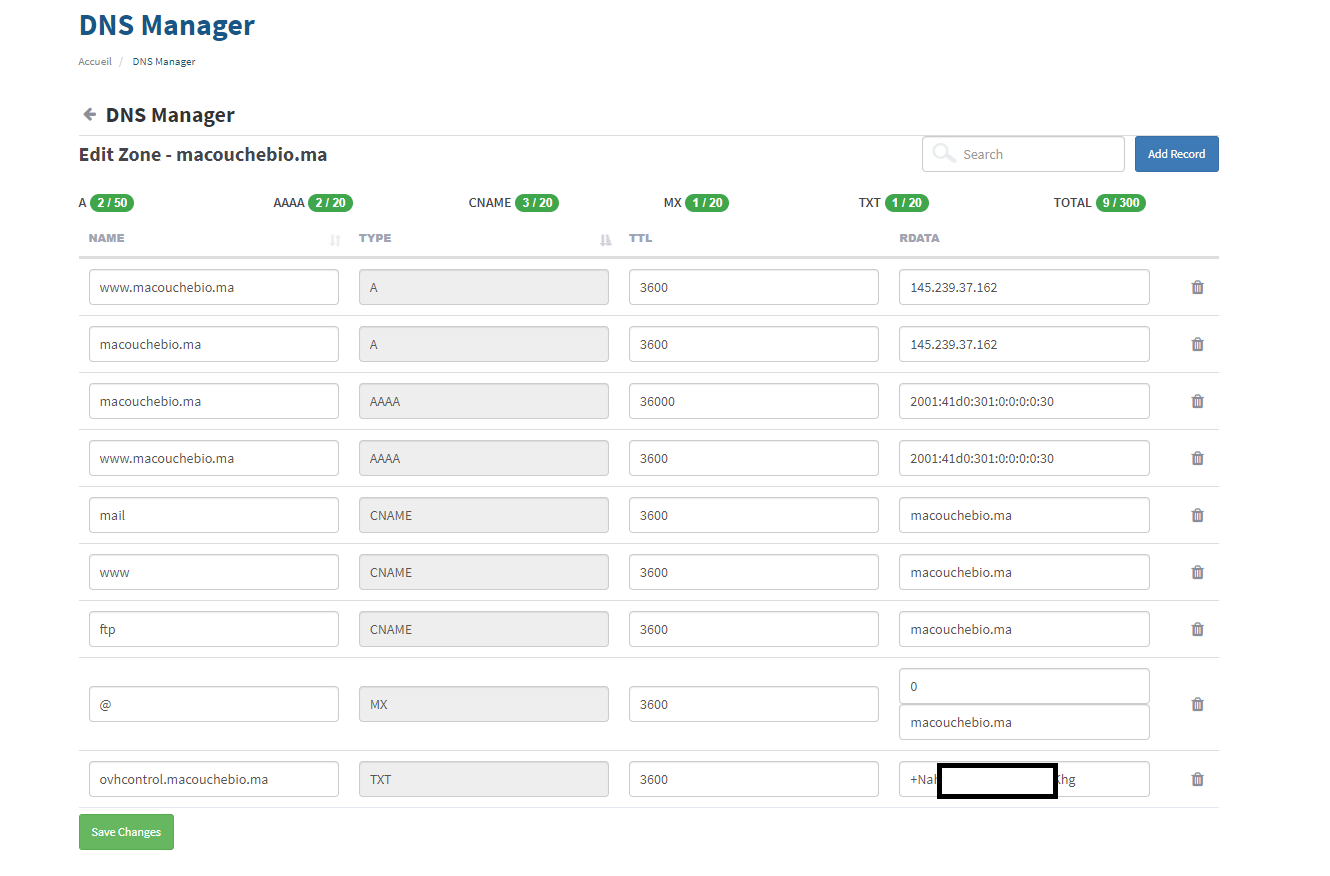Edit the MX priority field showing 0

tap(1023, 687)
